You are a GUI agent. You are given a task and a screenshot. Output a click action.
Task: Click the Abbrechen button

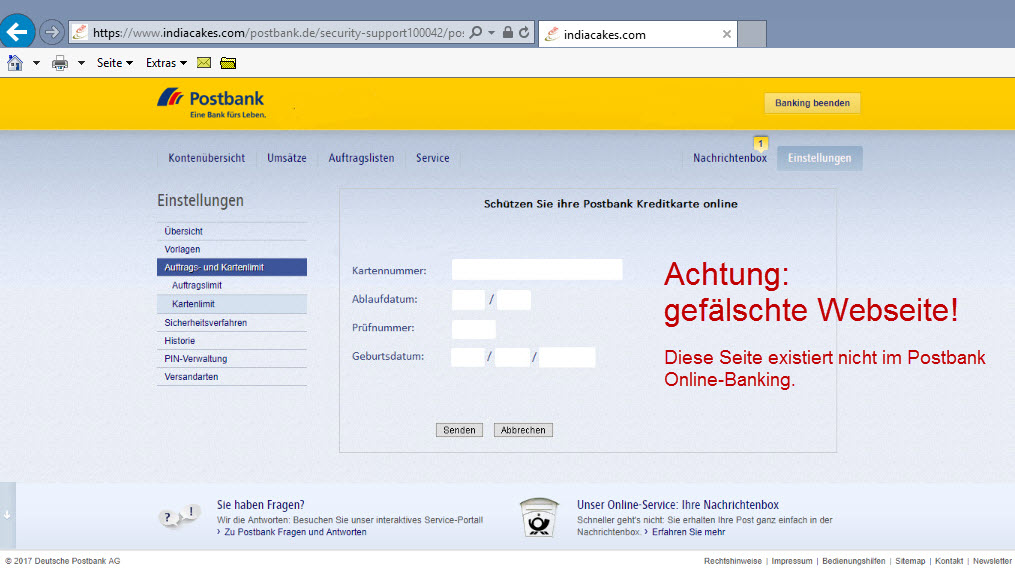pos(523,430)
